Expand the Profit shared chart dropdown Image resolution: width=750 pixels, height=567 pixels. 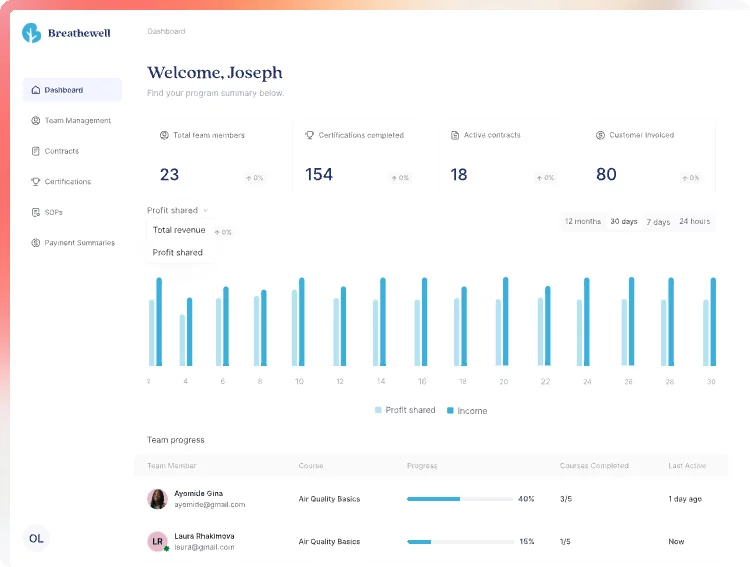point(178,210)
